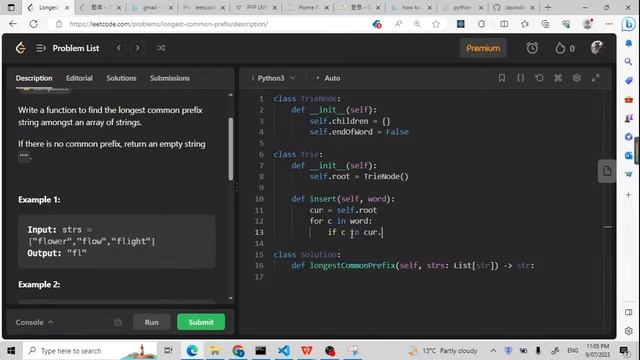Click the 'Example 1:' heading text
640x360 pixels.
[x=39, y=200]
